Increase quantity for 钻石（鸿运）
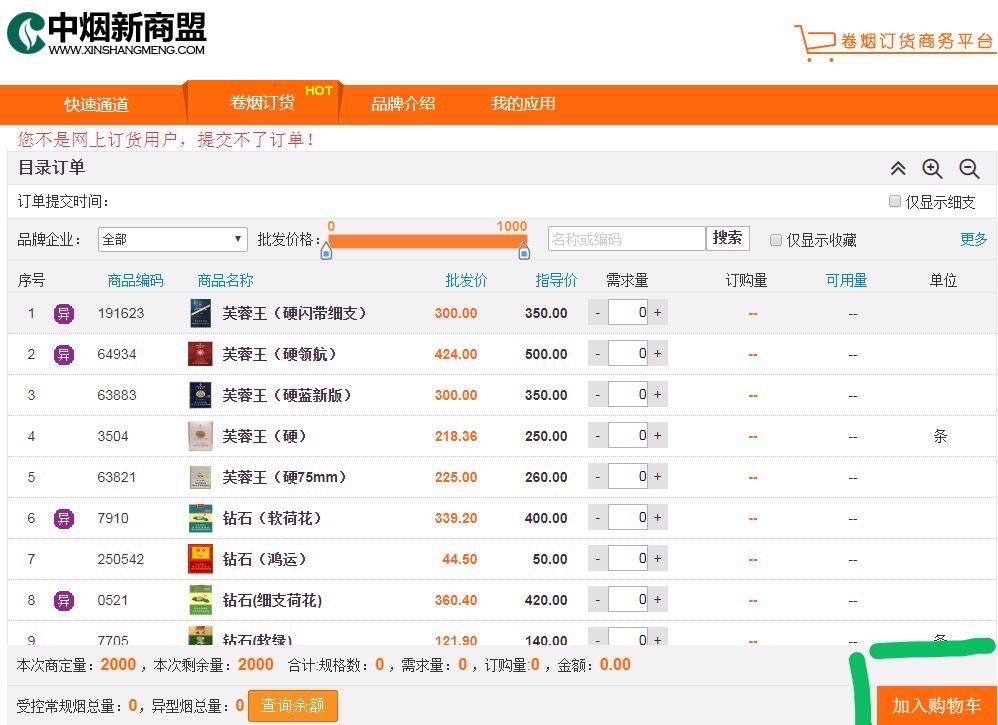The image size is (998, 725). pos(657,558)
